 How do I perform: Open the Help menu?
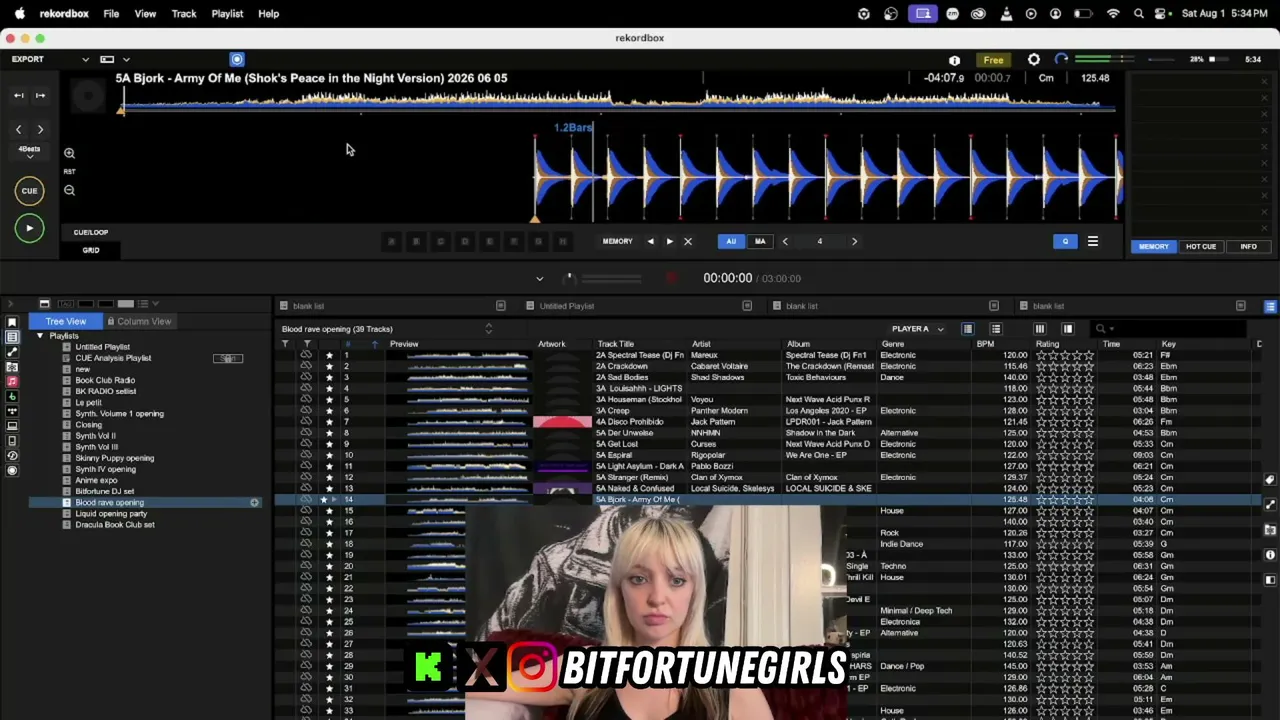tap(269, 14)
